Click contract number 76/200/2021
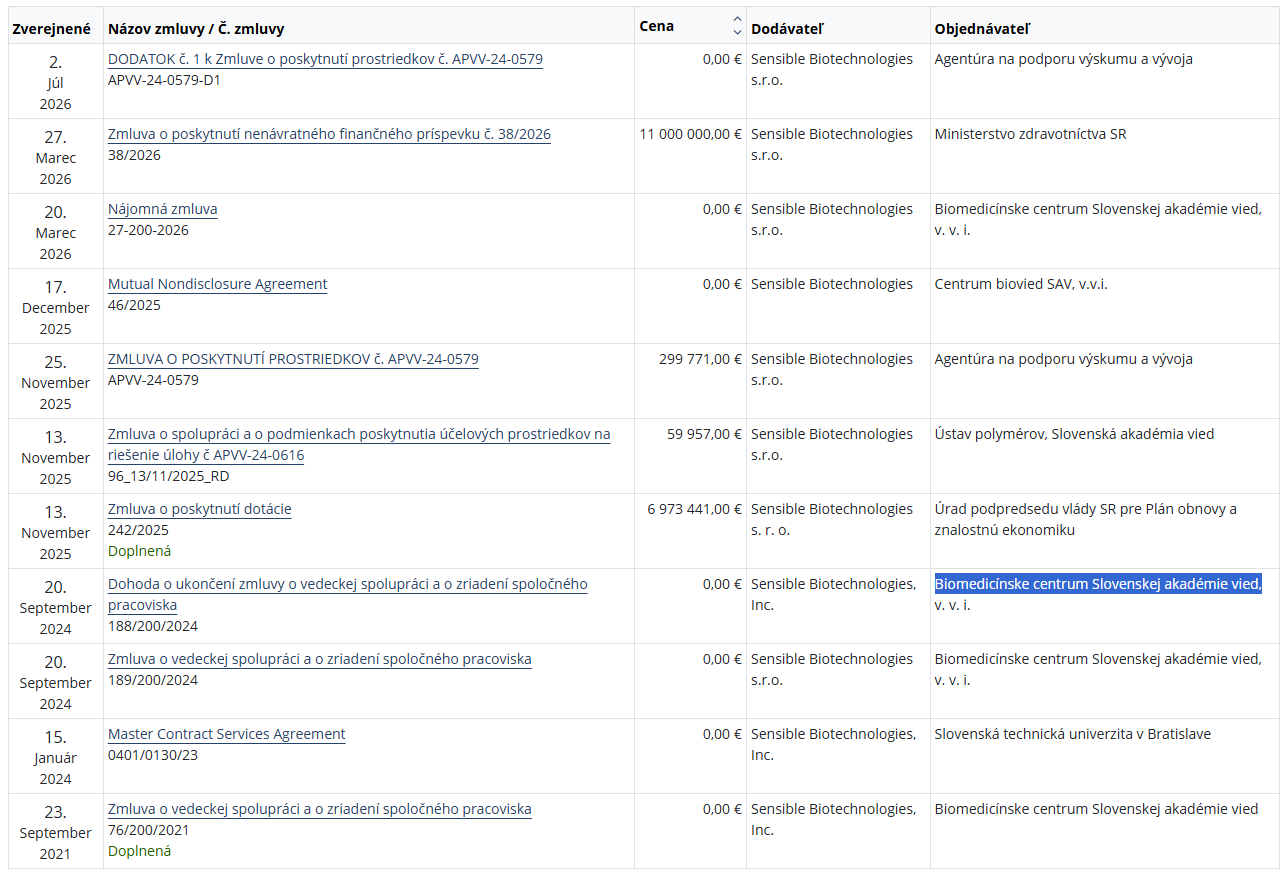The width and height of the screenshot is (1286, 878). [x=148, y=830]
